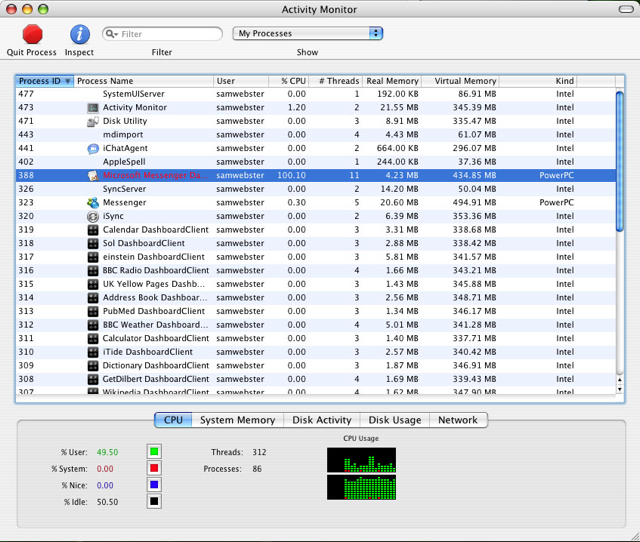The width and height of the screenshot is (640, 542).
Task: Click the einstein DashboardClient icon
Action: (x=93, y=257)
